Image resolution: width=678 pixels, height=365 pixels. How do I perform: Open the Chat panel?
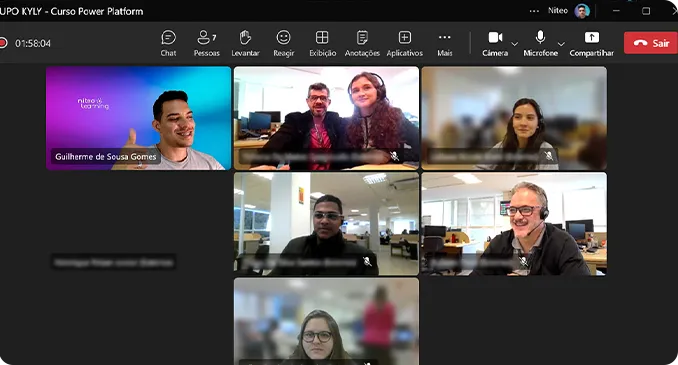[168, 43]
